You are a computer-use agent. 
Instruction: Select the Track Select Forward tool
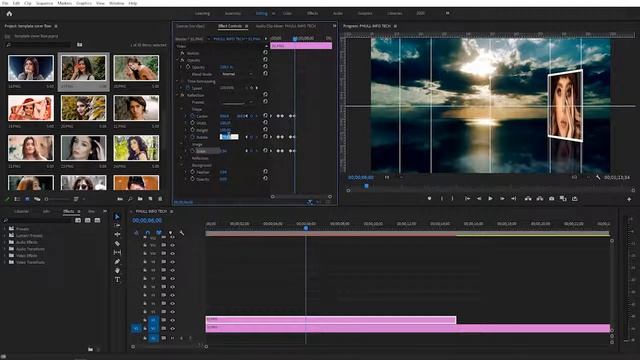coord(117,225)
